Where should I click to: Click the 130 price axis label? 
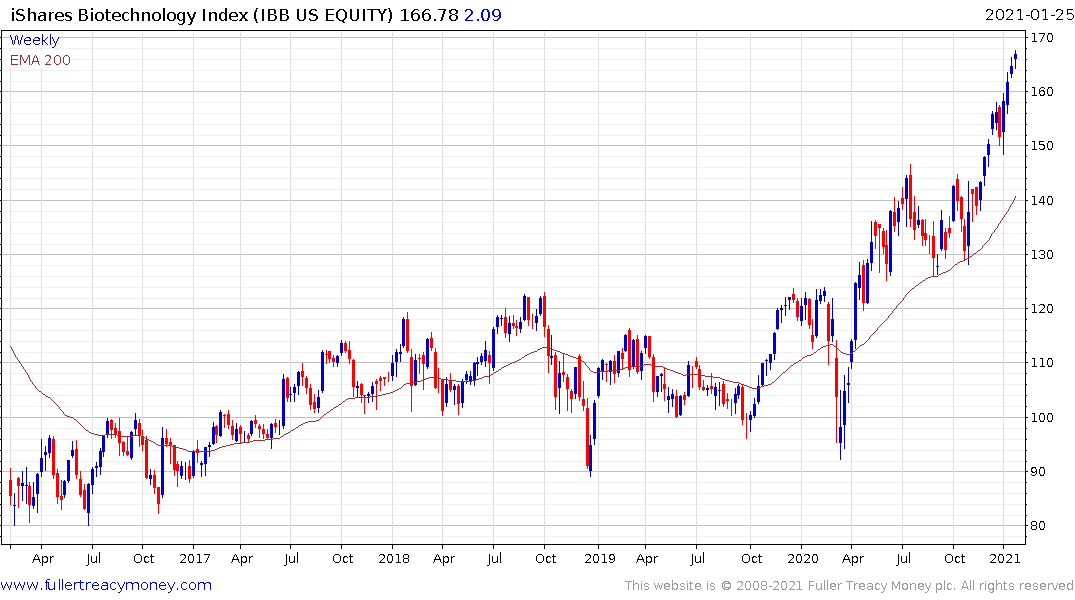click(x=1042, y=255)
